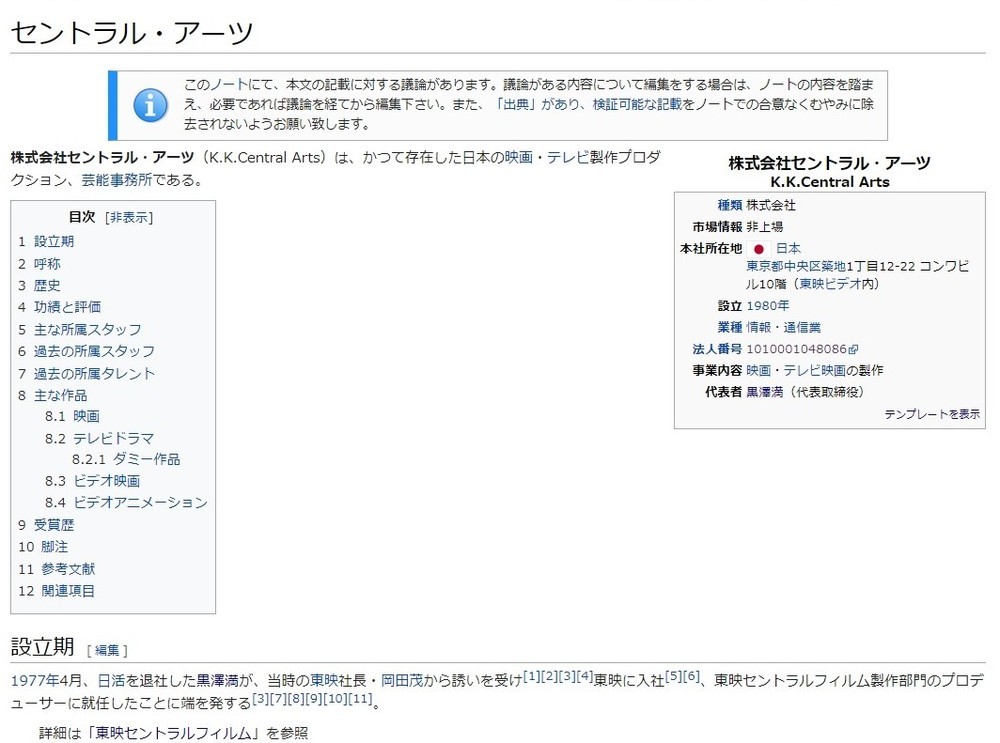The height and width of the screenshot is (743, 1000).
Task: Click the Japan flag icon in the infobox
Action: click(x=759, y=249)
